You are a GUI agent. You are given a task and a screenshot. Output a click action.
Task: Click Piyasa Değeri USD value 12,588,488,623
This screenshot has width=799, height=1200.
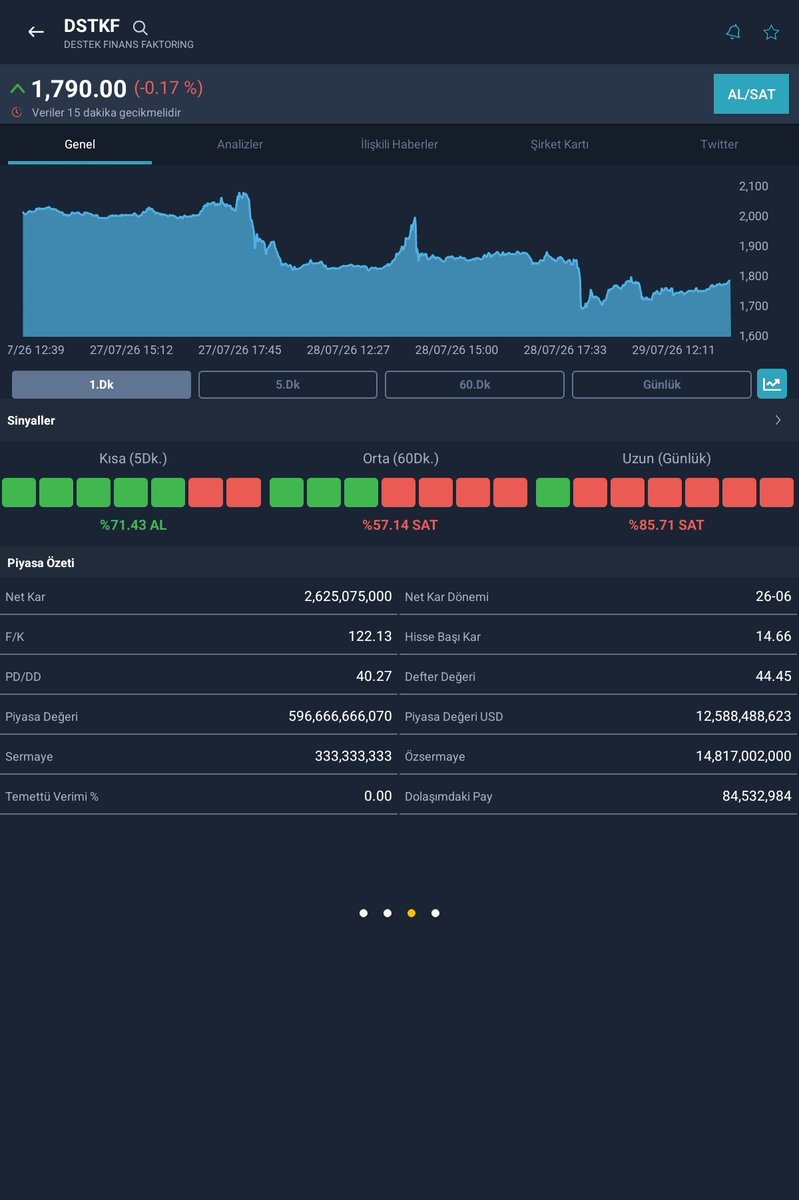click(744, 716)
